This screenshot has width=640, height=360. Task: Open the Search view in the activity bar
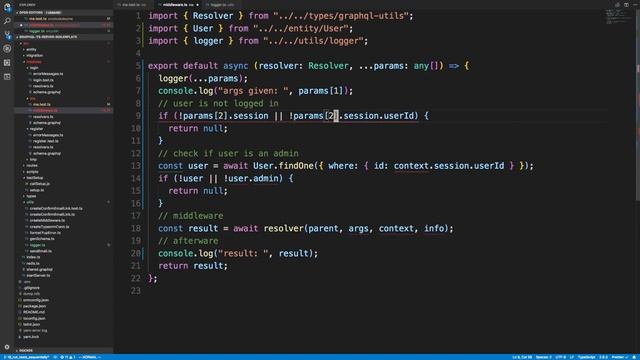[7, 21]
